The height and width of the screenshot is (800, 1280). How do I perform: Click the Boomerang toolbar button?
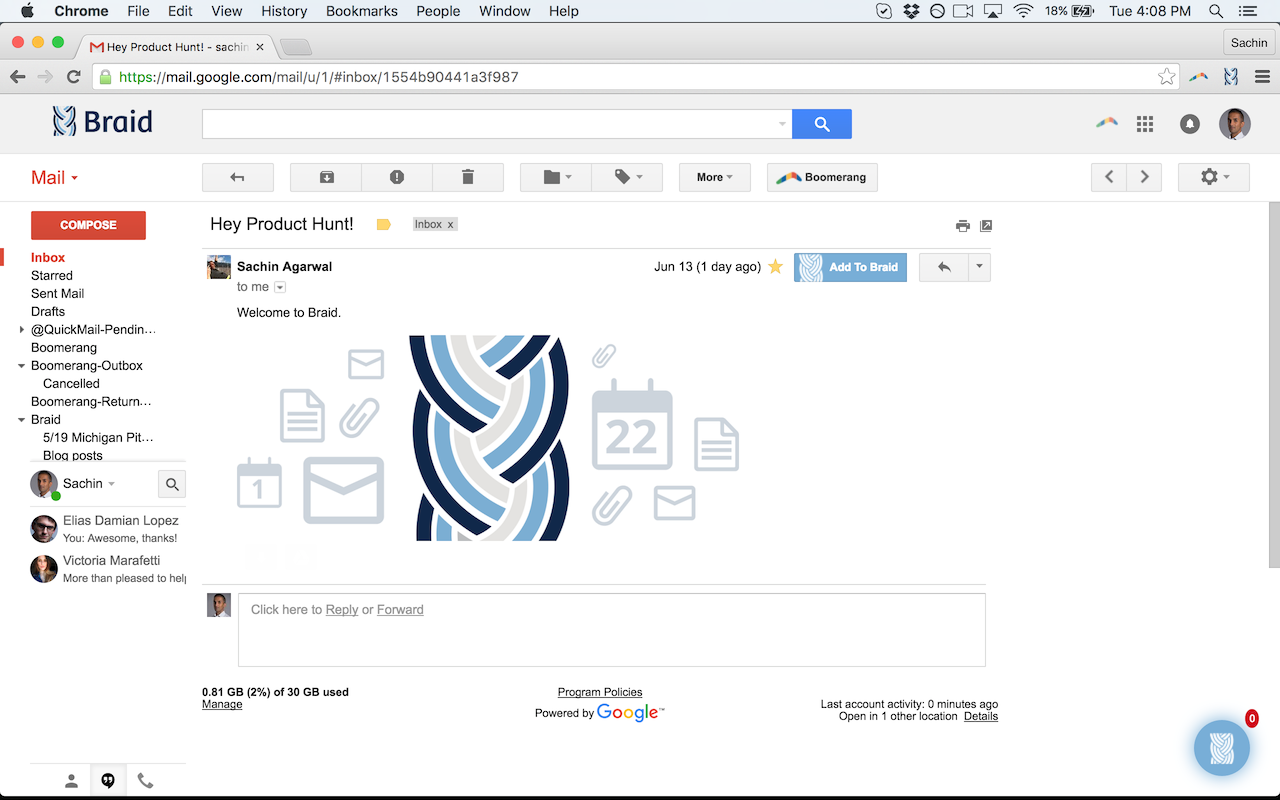click(822, 177)
